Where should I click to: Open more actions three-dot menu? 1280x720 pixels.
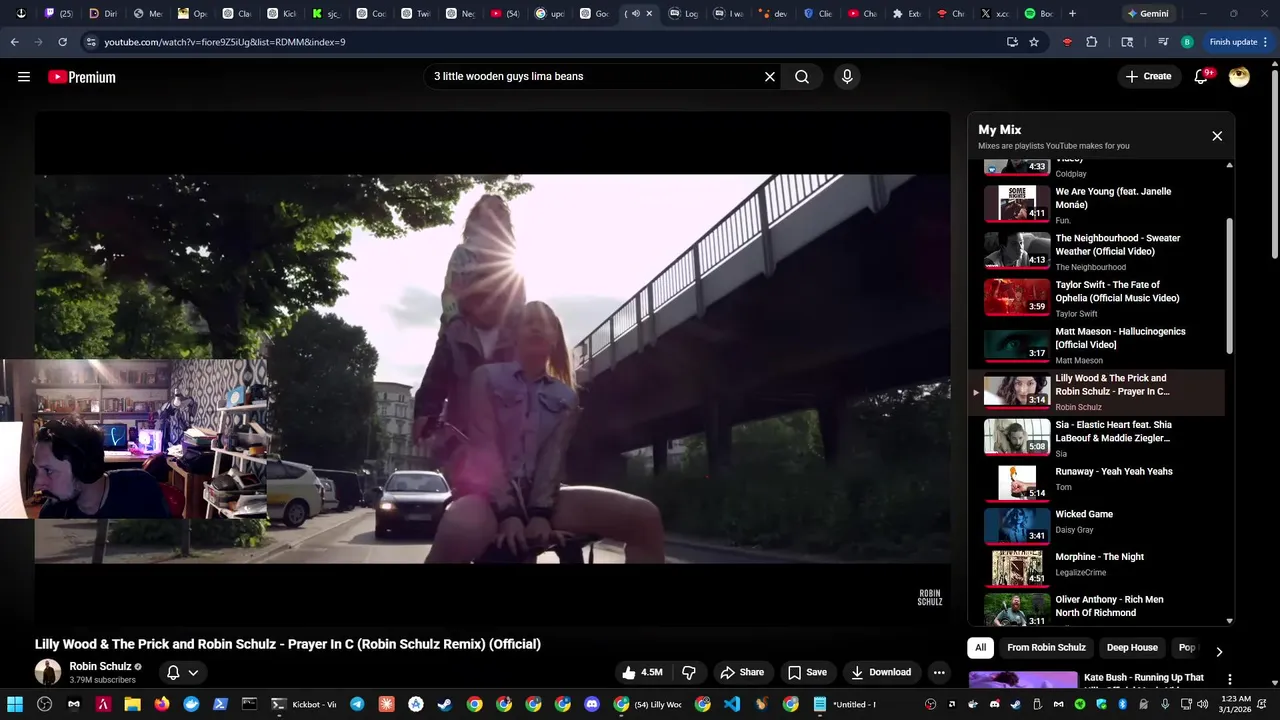click(x=939, y=672)
